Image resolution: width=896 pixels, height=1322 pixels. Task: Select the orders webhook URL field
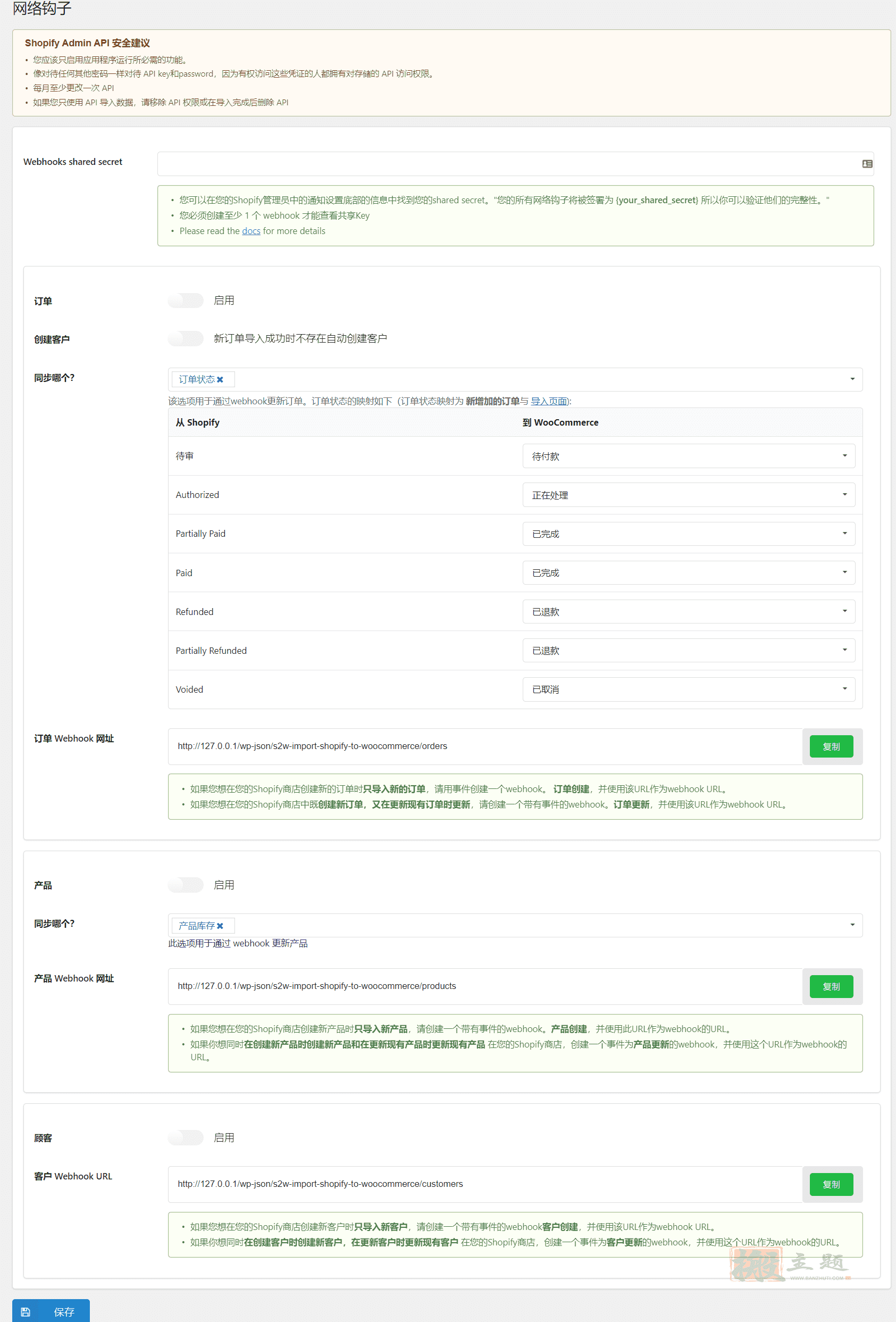pyautogui.click(x=485, y=746)
